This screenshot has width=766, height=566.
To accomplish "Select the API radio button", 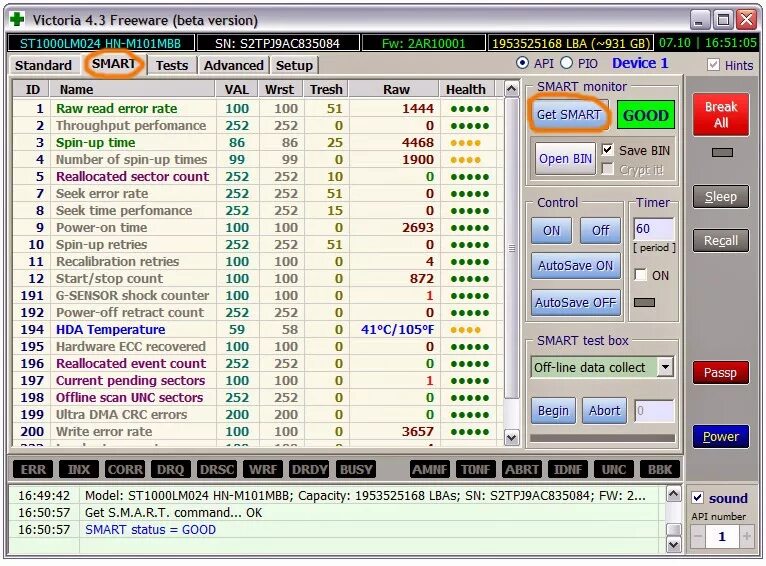I will [522, 63].
